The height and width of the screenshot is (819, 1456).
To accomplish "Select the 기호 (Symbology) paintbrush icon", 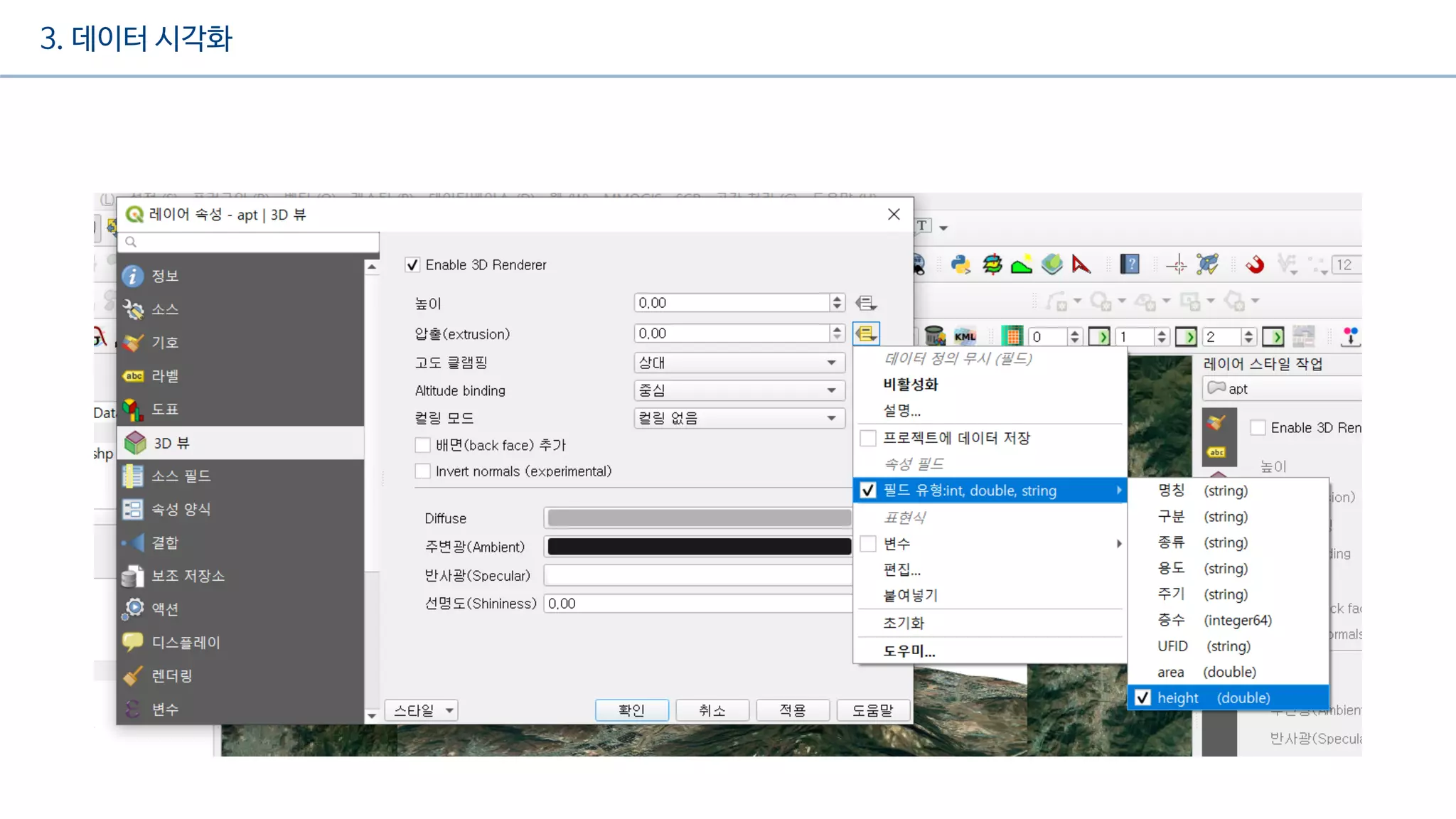I will click(x=133, y=343).
